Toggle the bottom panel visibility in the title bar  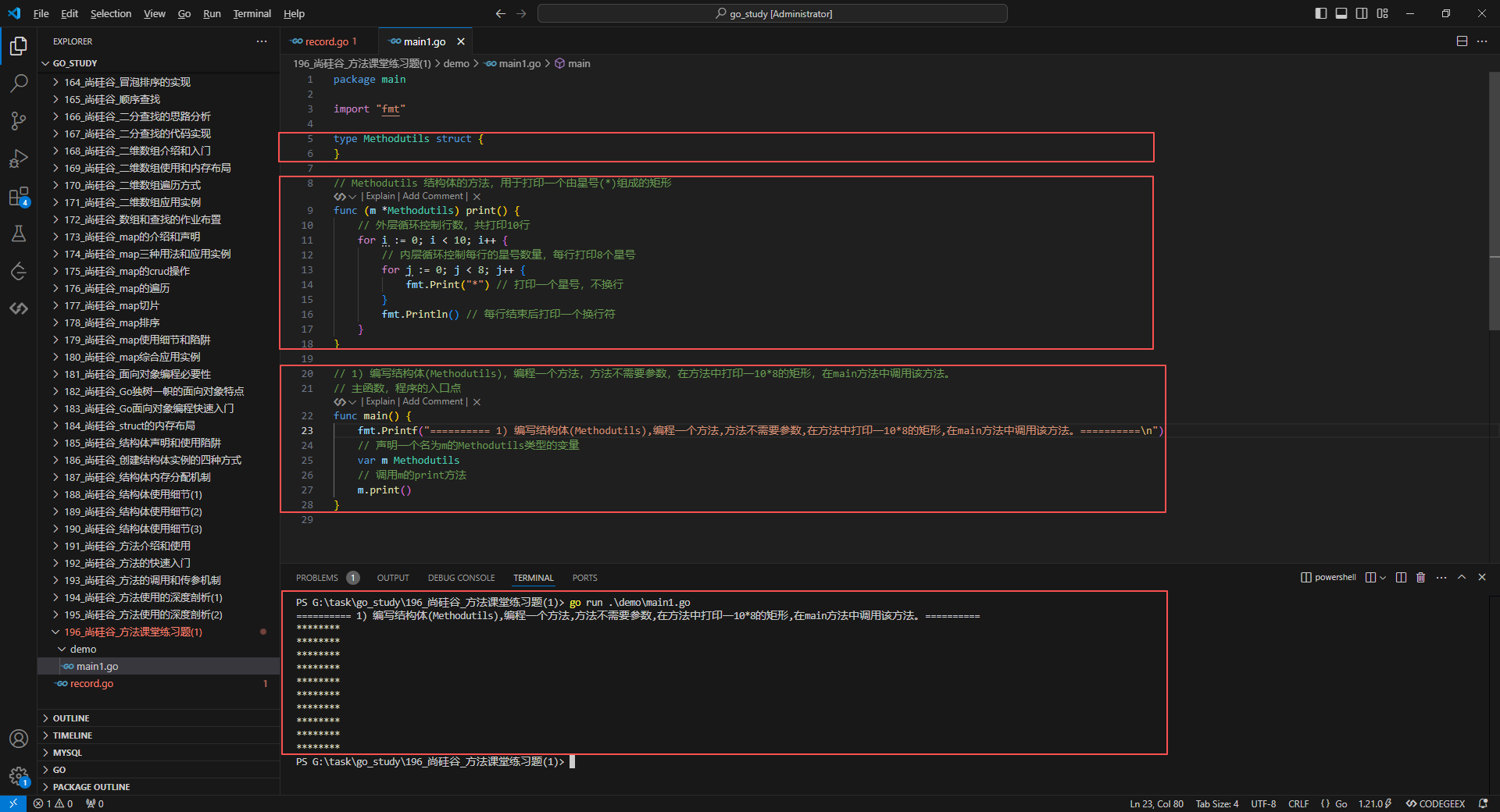tap(1341, 13)
